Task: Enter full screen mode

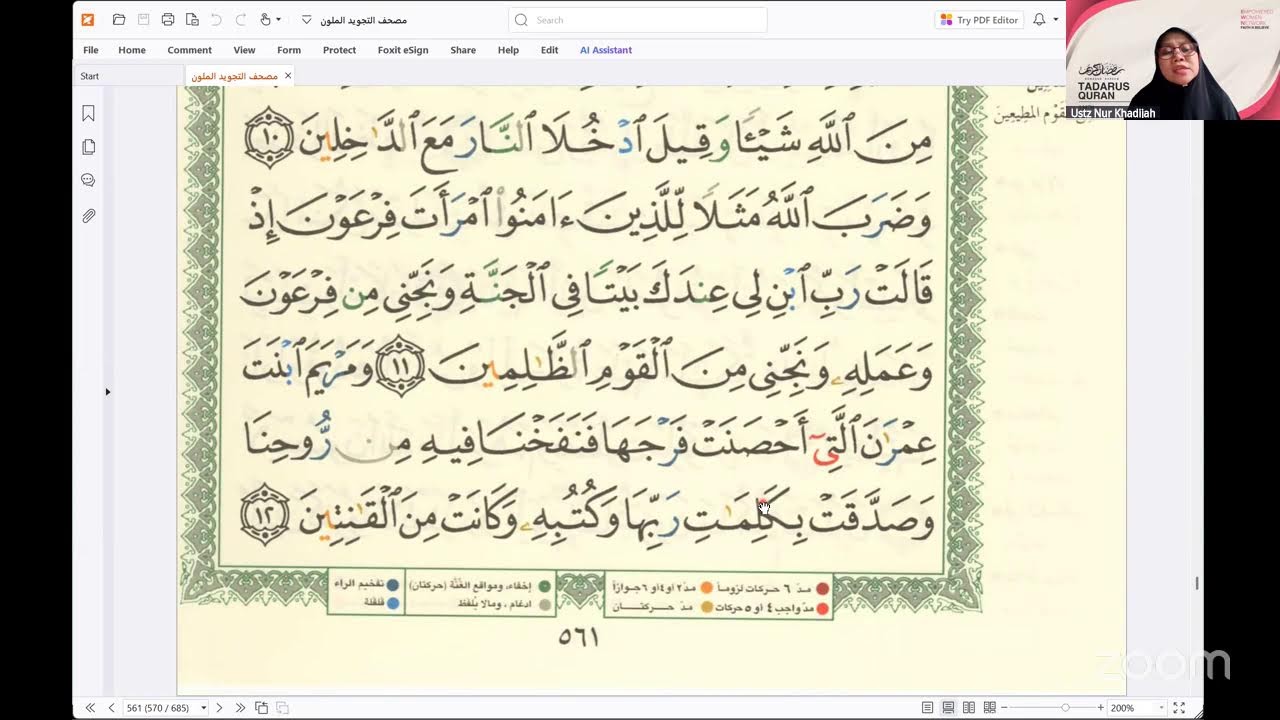Action: (1179, 708)
